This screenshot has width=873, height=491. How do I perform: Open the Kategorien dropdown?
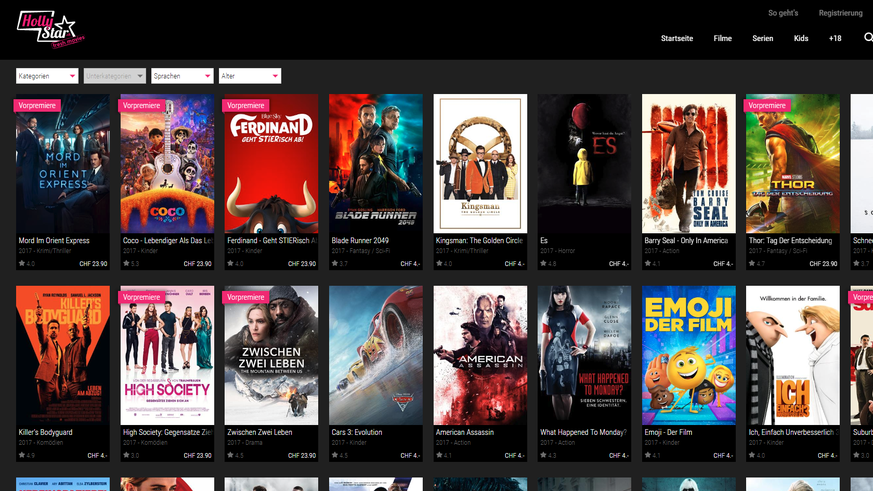[x=47, y=76]
